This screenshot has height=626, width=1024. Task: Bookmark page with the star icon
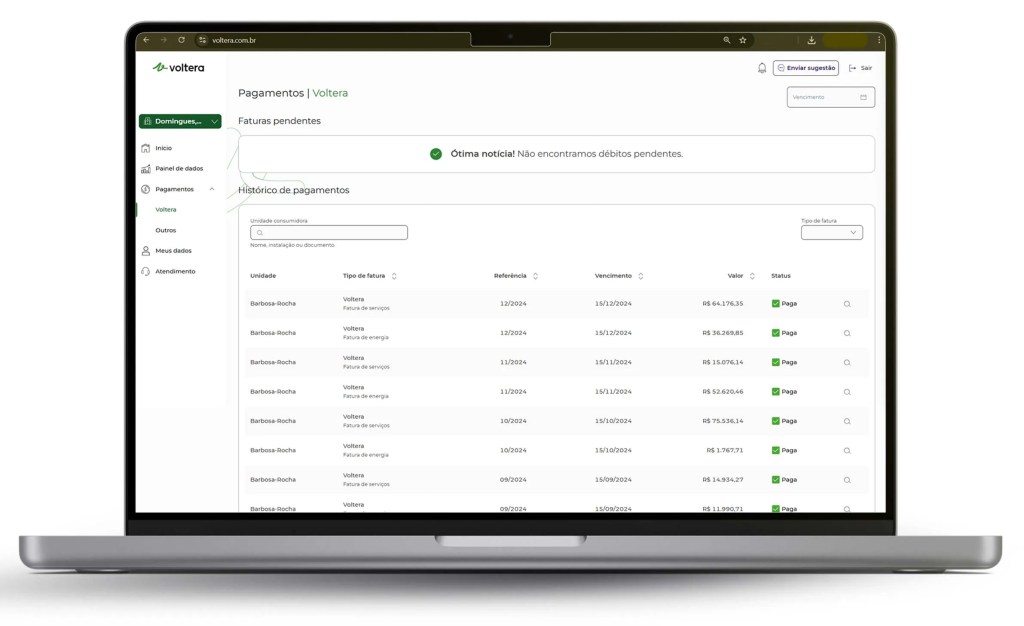click(743, 40)
